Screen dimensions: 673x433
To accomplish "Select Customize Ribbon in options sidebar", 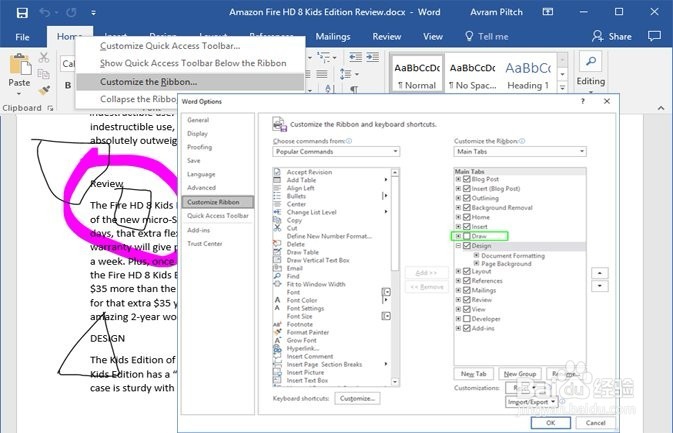I will tap(218, 202).
